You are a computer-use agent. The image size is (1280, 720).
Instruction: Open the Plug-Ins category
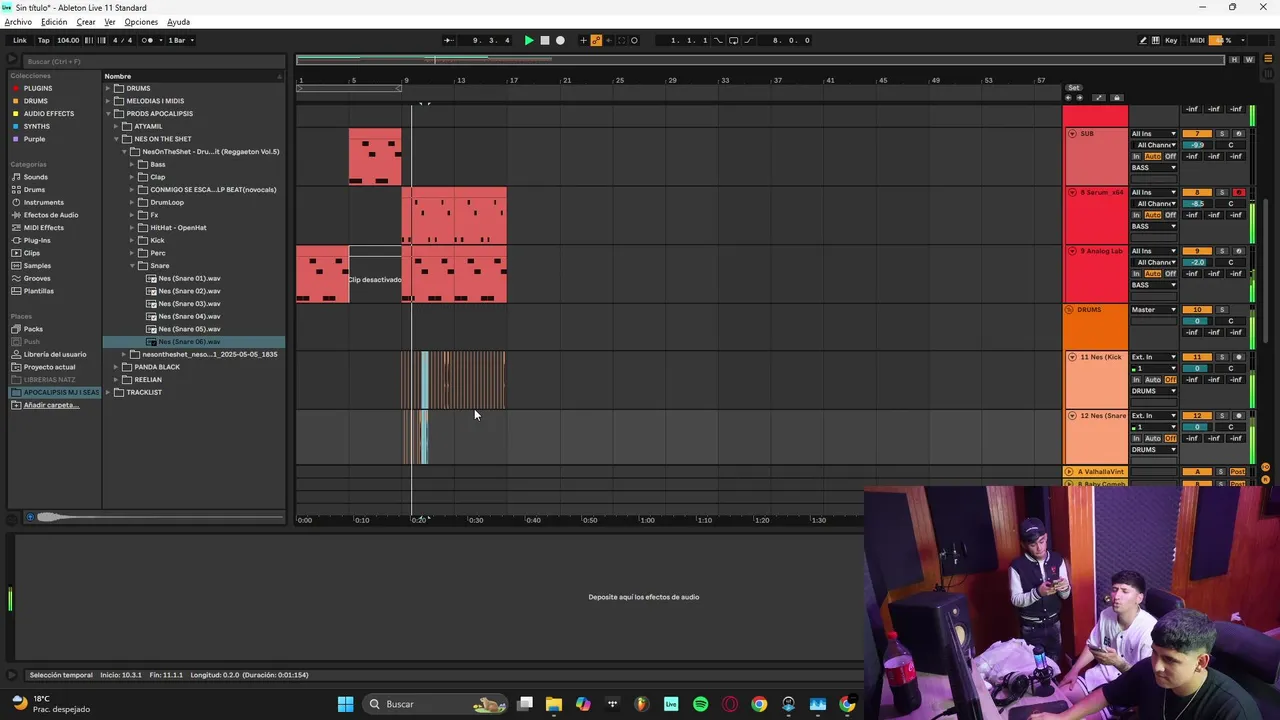click(37, 241)
